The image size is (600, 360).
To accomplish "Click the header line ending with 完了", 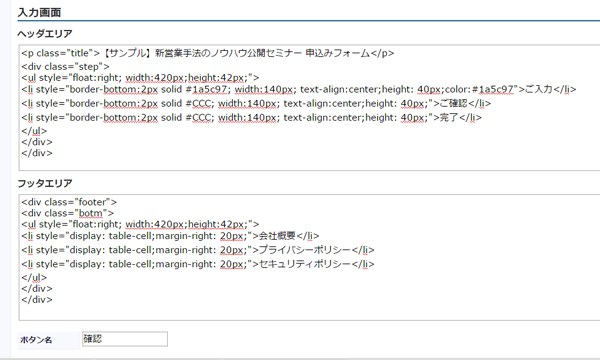I will [x=251, y=117].
